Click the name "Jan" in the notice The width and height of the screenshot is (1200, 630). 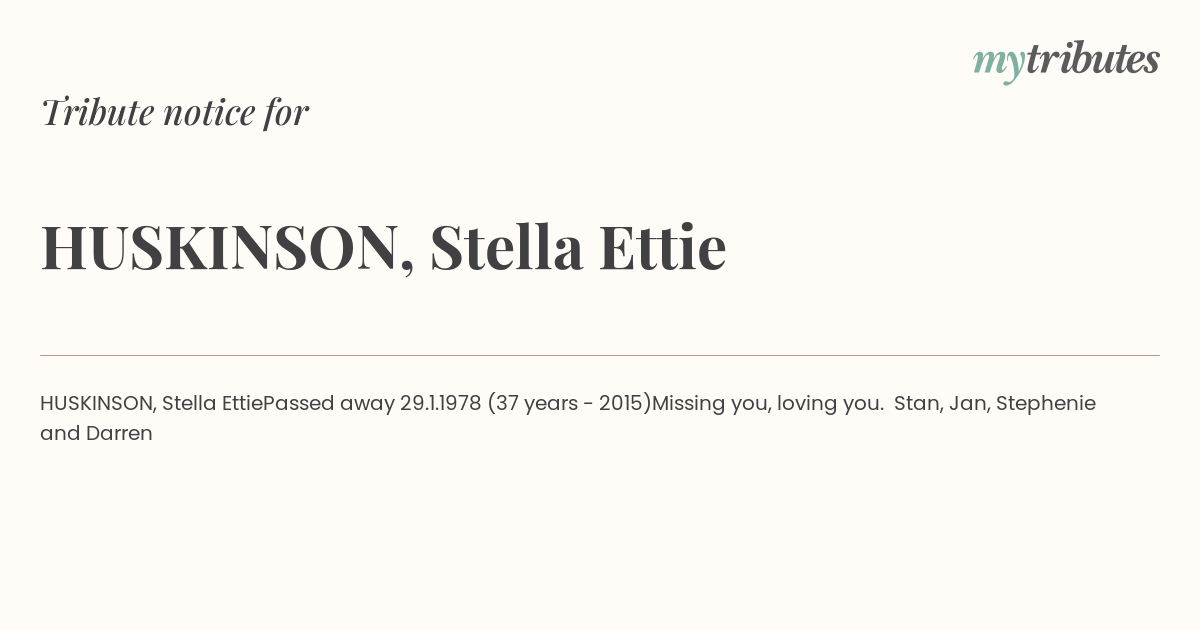coord(968,403)
